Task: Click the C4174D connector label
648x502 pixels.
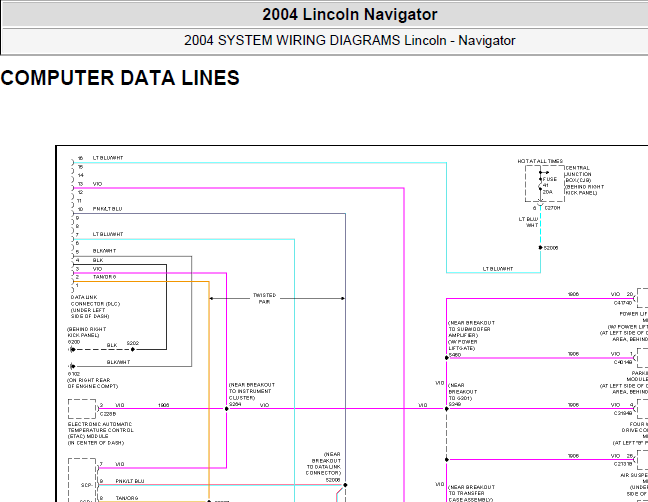Action: [x=623, y=303]
